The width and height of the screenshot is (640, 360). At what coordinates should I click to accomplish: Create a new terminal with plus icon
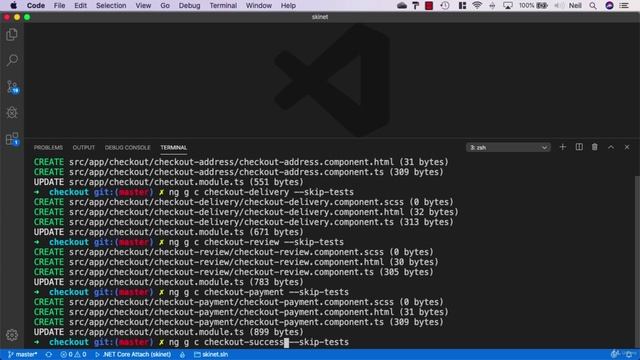click(562, 147)
